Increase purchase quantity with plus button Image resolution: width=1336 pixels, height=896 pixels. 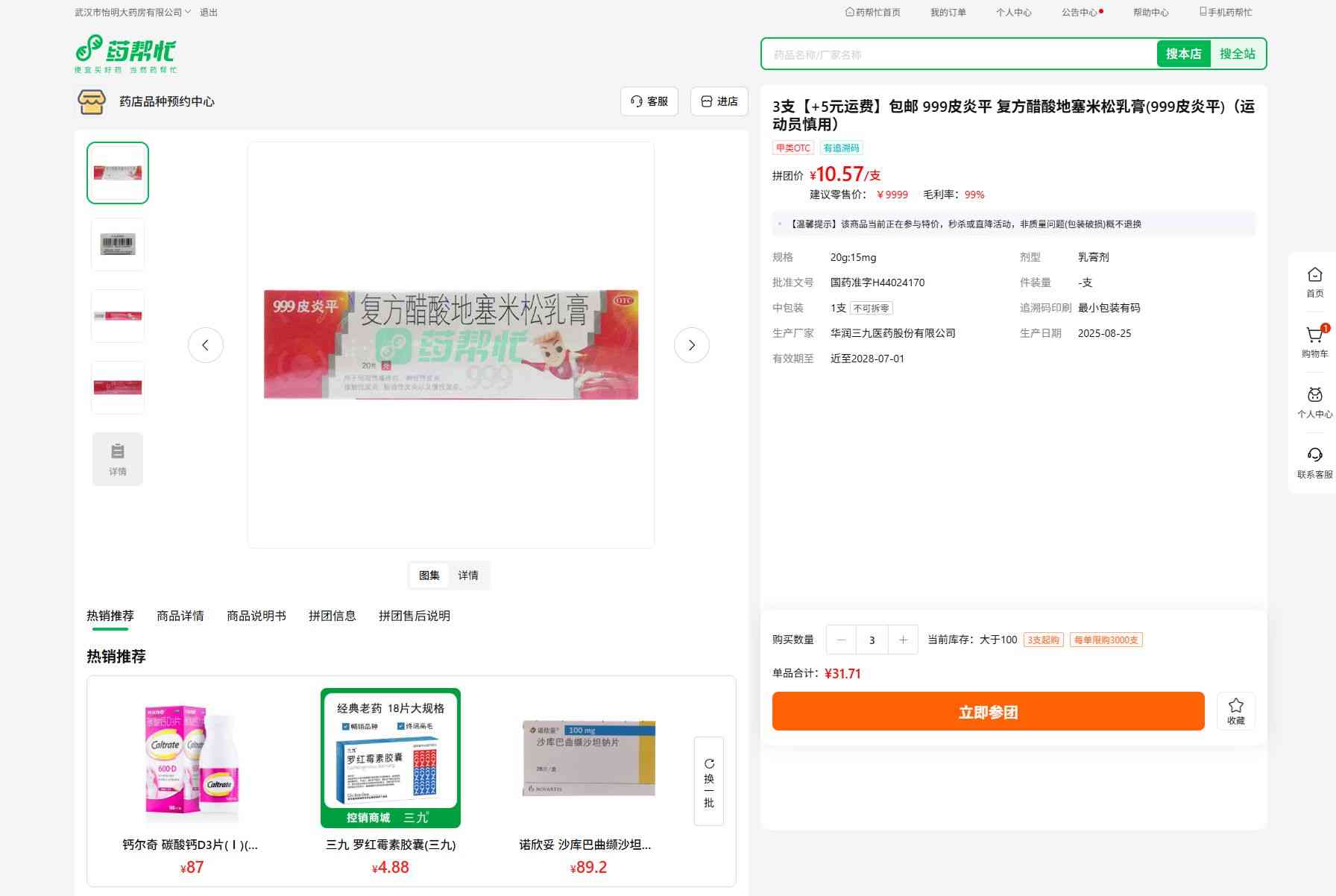pyautogui.click(x=903, y=640)
